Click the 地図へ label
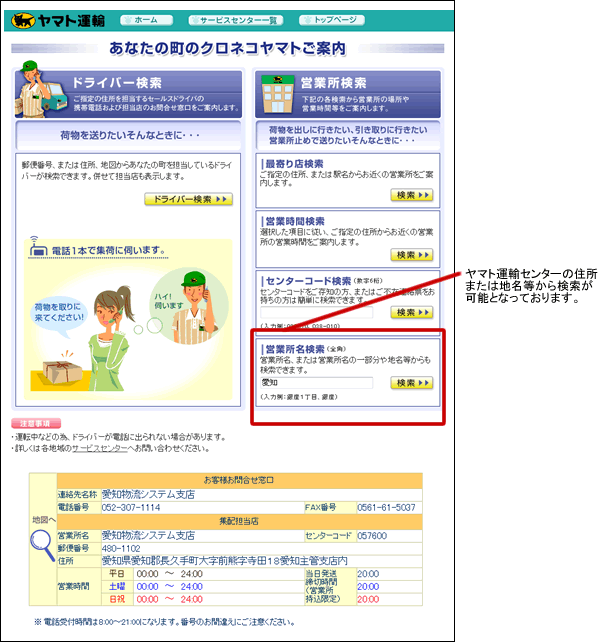 43,520
